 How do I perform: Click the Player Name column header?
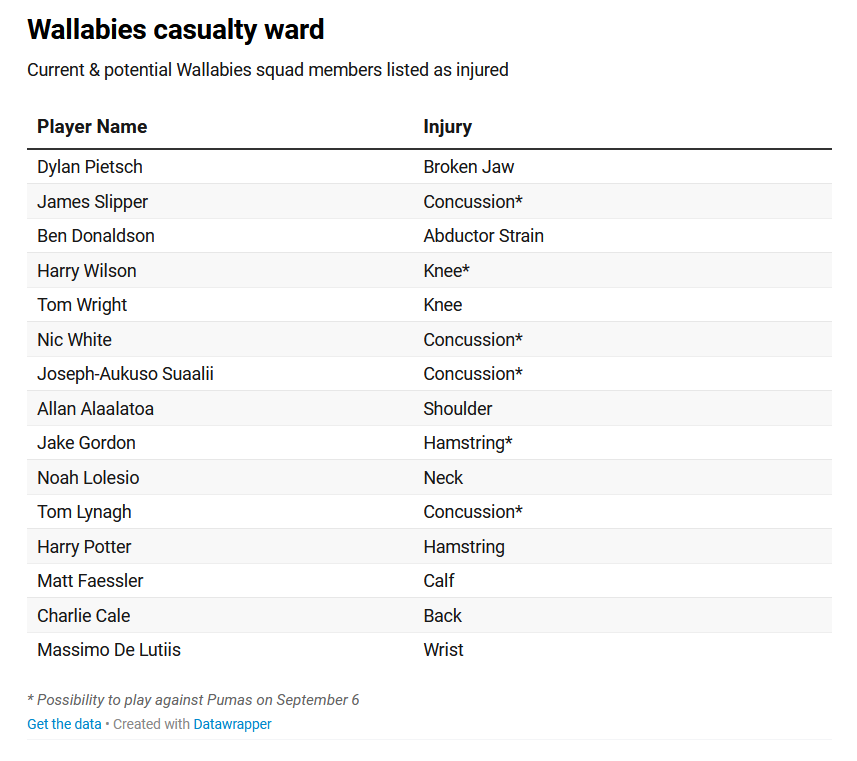click(x=92, y=127)
